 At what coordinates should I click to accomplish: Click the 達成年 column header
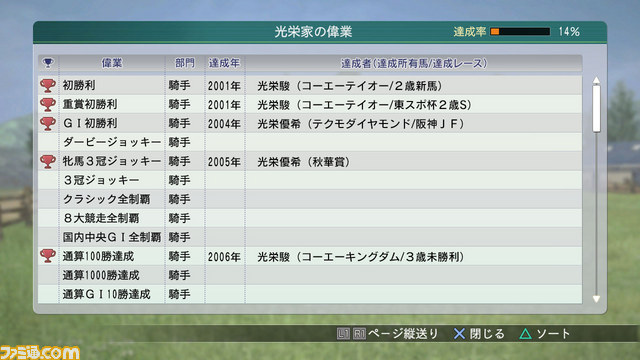pyautogui.click(x=224, y=63)
